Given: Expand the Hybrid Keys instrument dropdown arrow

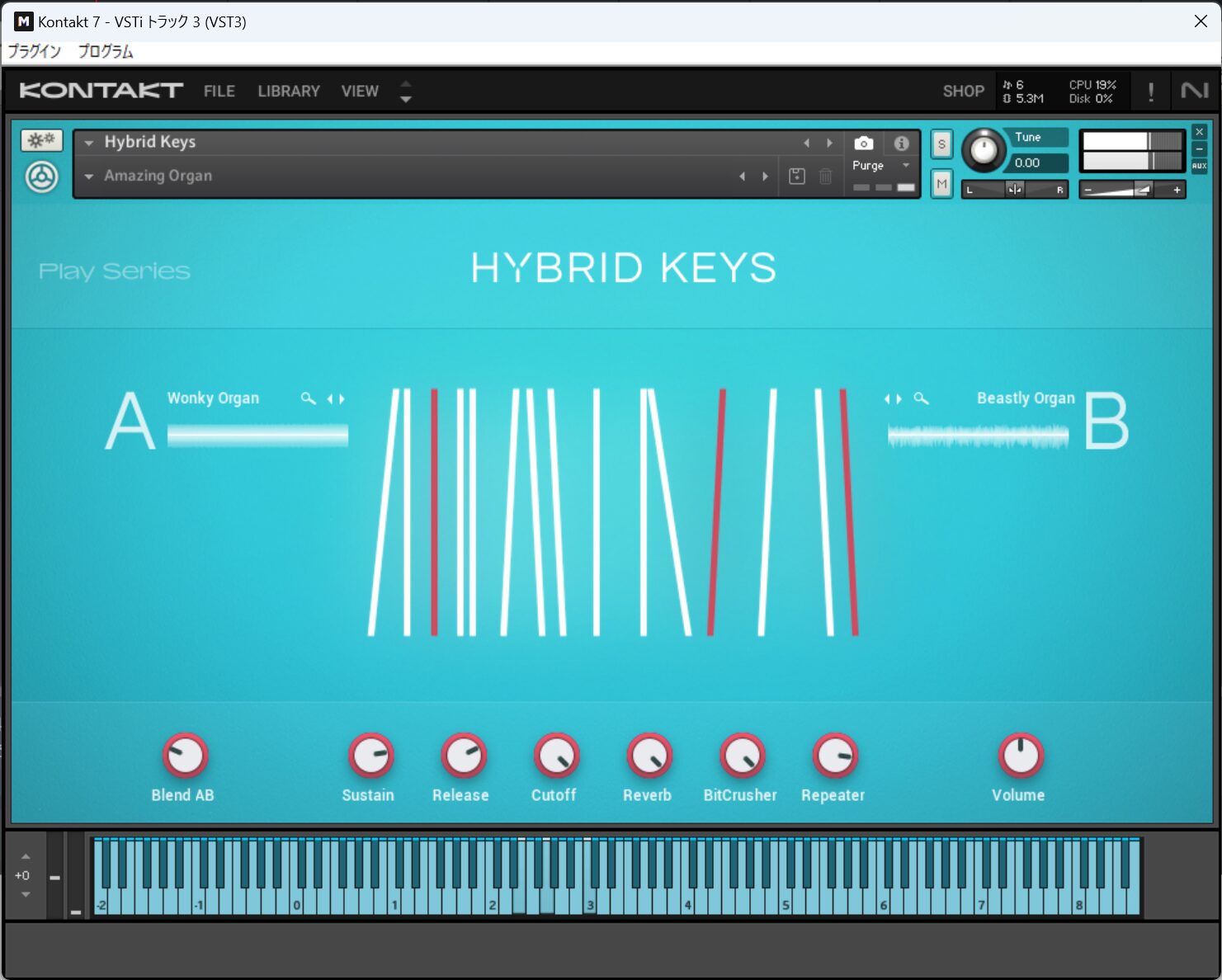Looking at the screenshot, I should pyautogui.click(x=89, y=143).
